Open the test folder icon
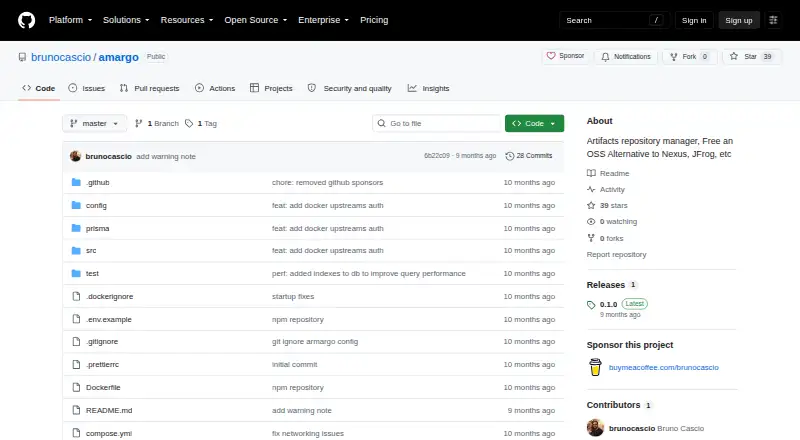 click(76, 274)
